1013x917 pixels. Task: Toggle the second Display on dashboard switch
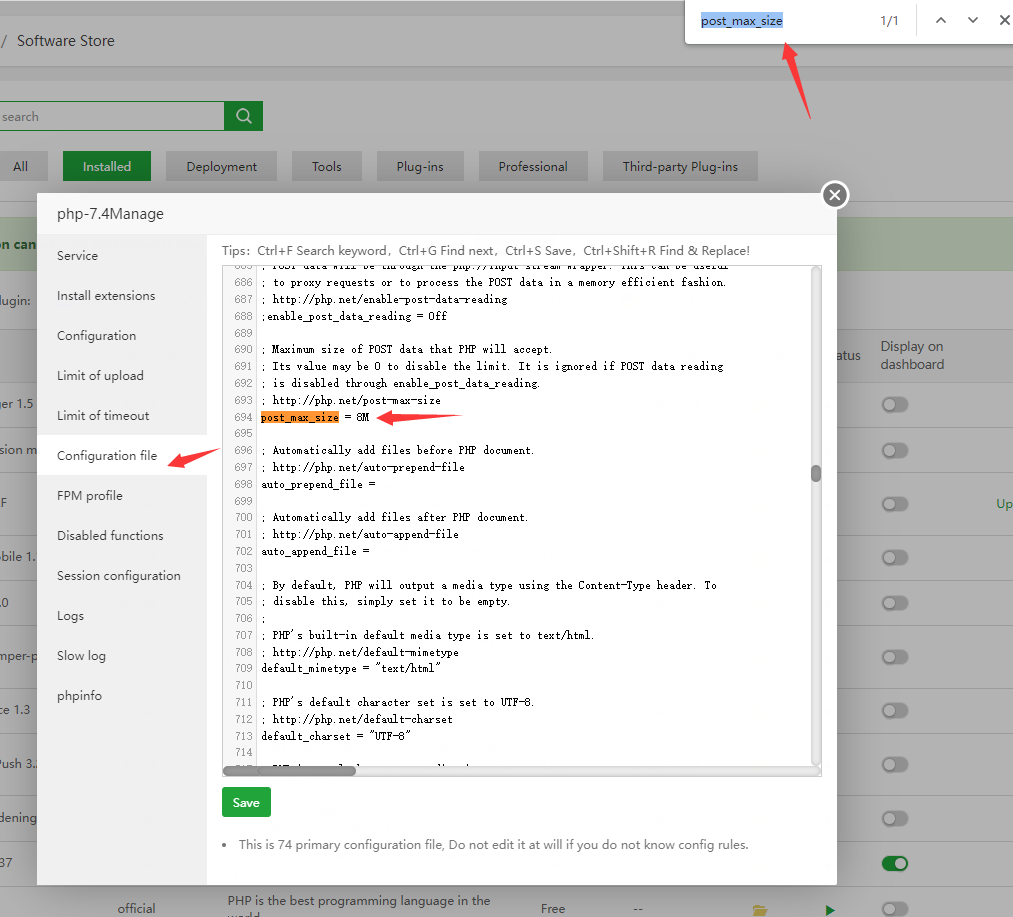(895, 450)
